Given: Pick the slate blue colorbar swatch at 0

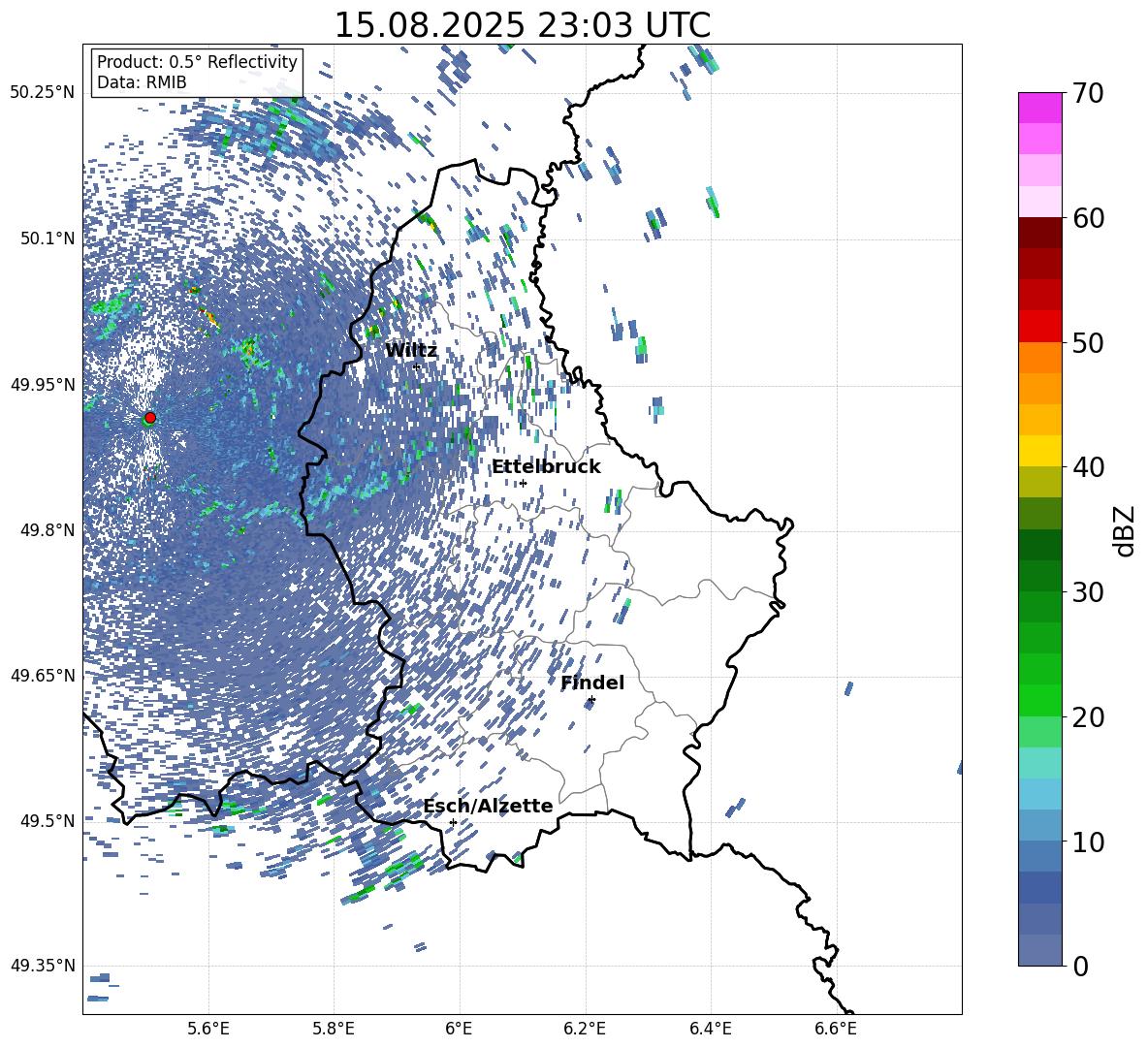Looking at the screenshot, I should (x=1040, y=950).
